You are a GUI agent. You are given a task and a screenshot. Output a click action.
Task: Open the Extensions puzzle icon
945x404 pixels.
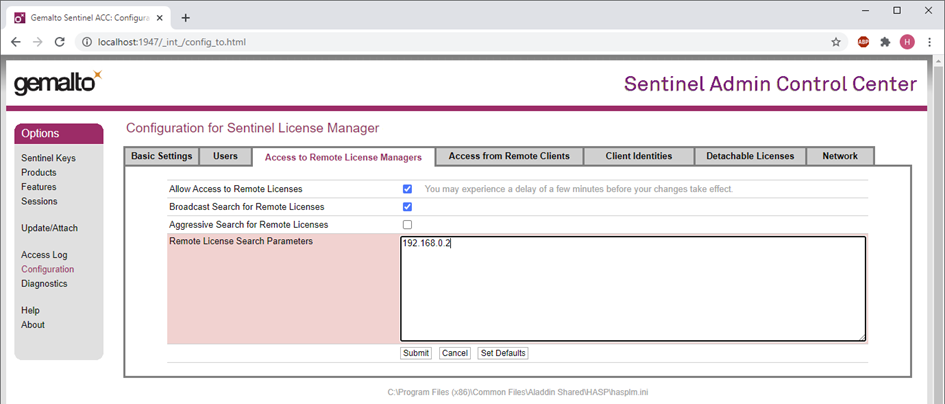[x=885, y=42]
